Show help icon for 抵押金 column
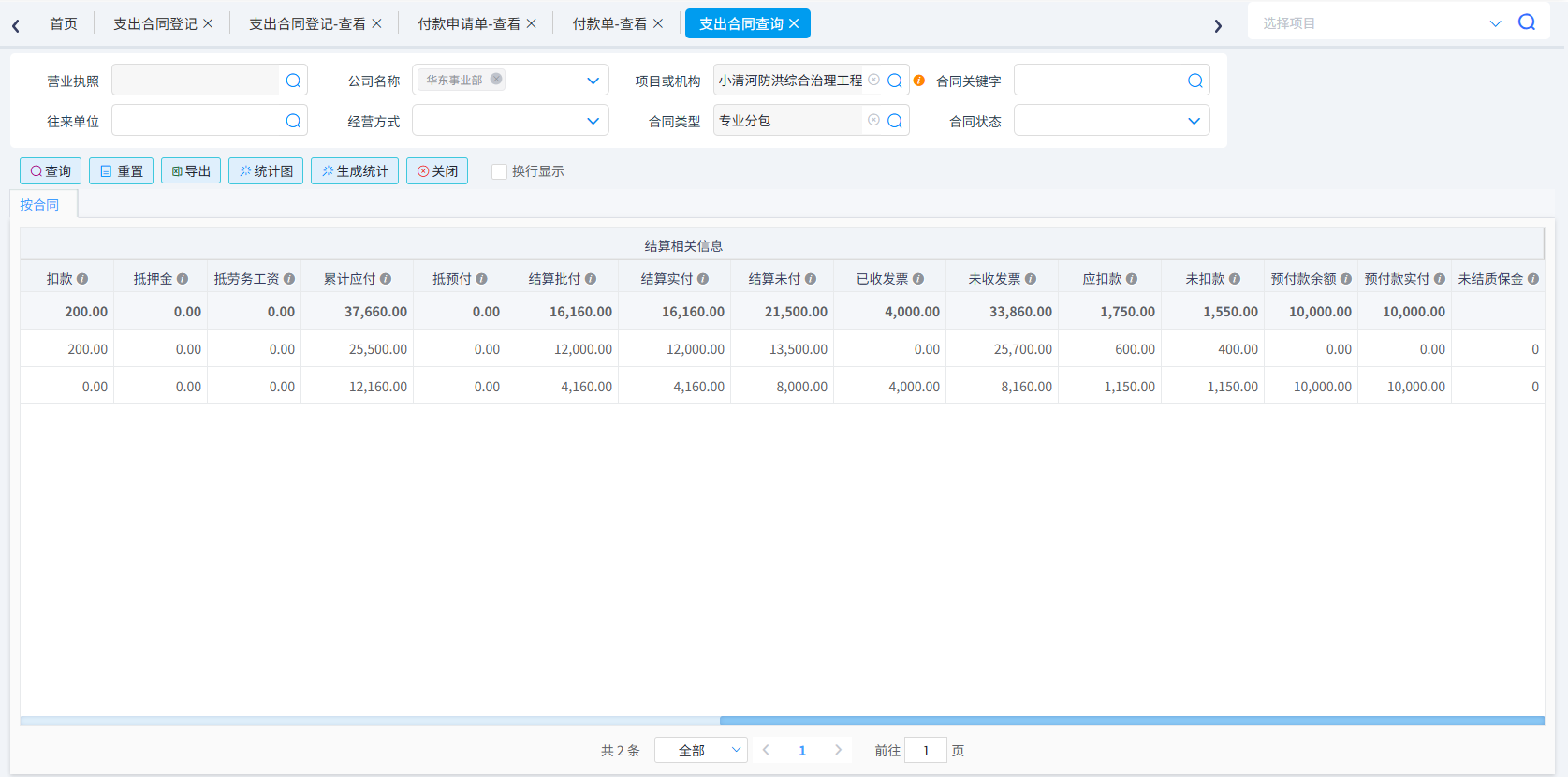 [x=183, y=279]
